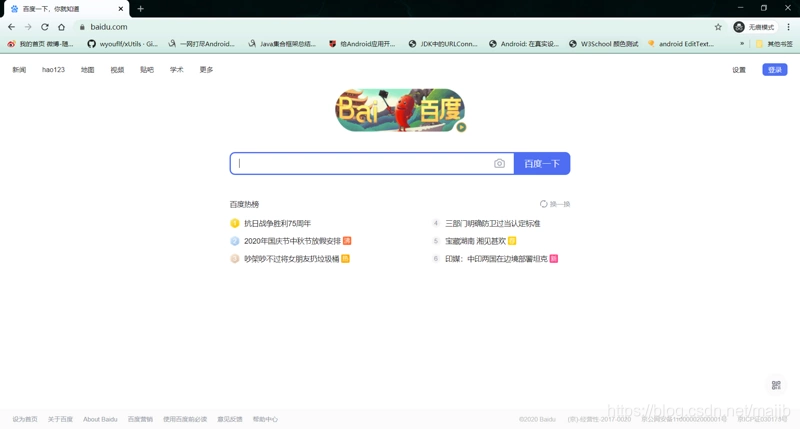Open the hao123 navigation link
Viewport: 800px width, 429px height.
click(x=54, y=70)
